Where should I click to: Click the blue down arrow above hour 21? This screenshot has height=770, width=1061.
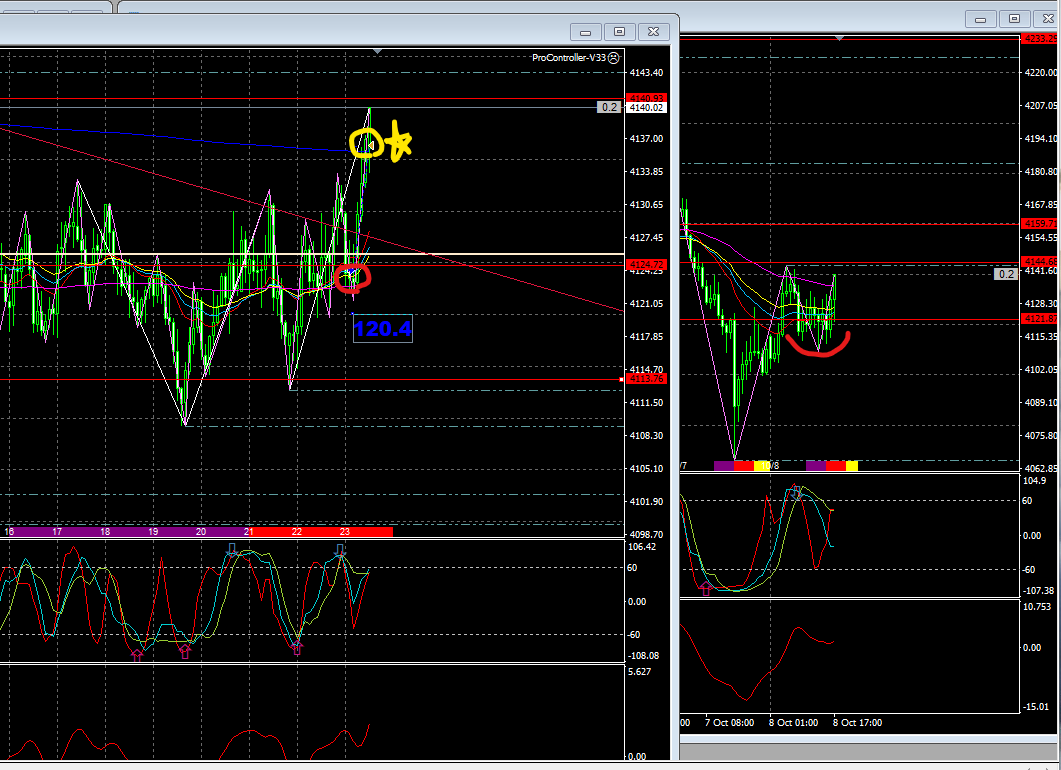pyautogui.click(x=232, y=549)
